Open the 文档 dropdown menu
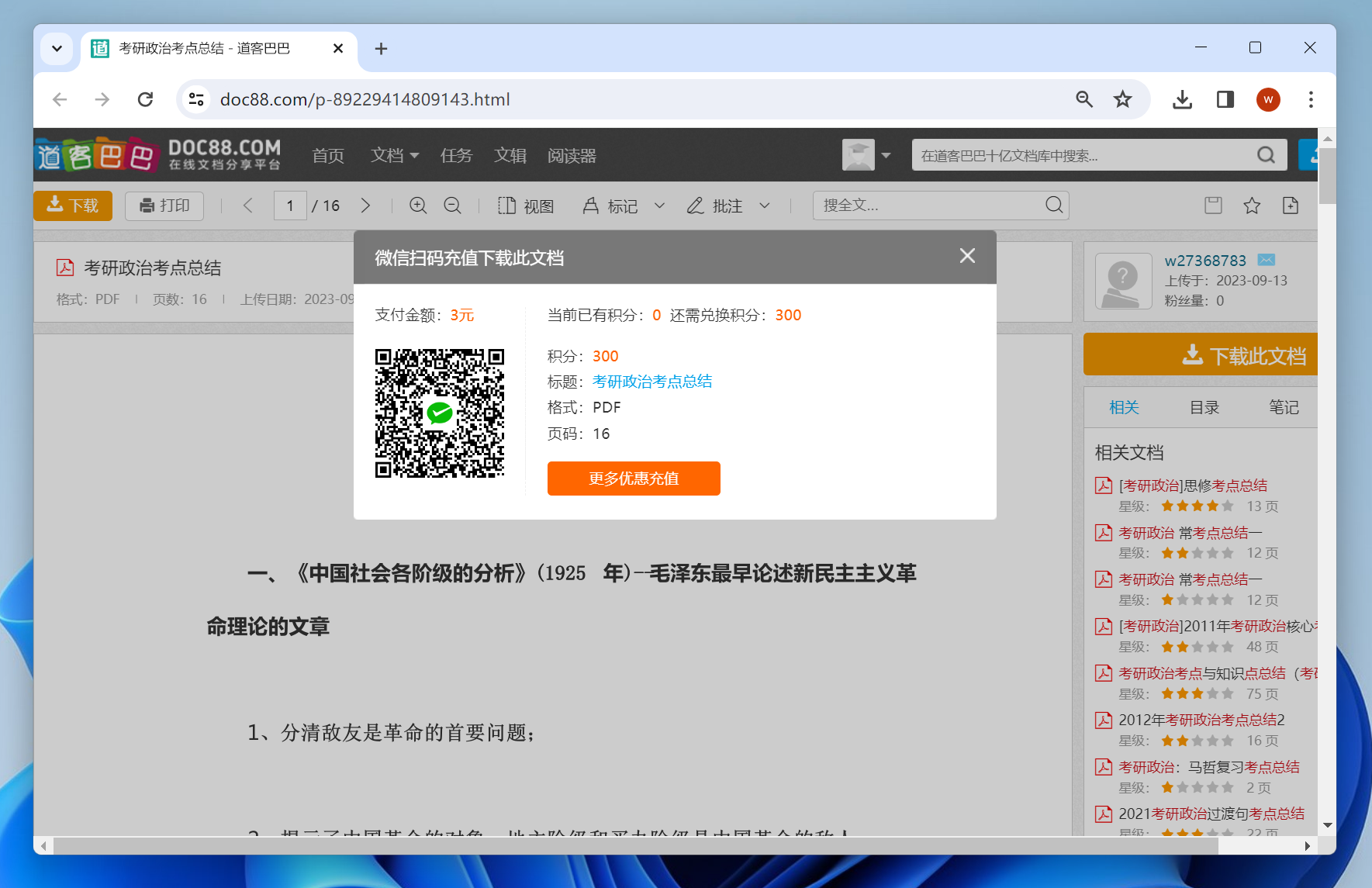This screenshot has height=888, width=1372. (395, 155)
